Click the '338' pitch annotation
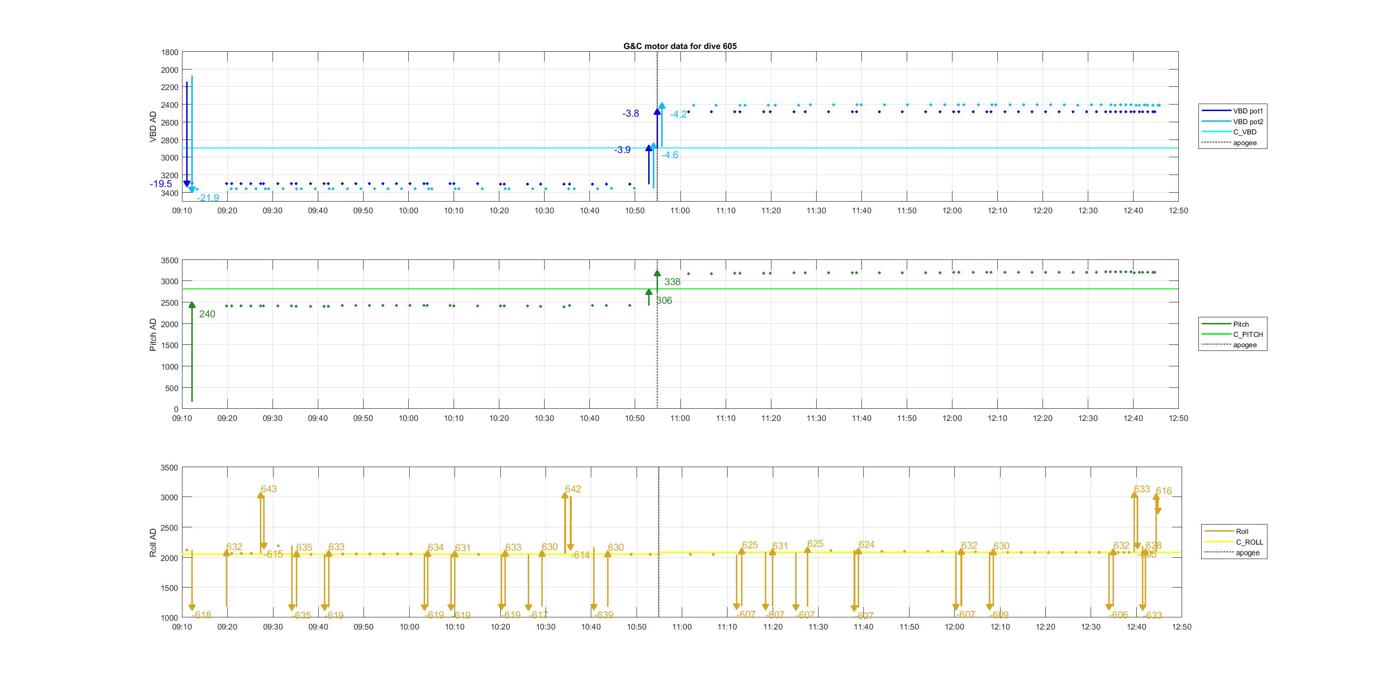The height and width of the screenshot is (693, 1400). pos(673,282)
